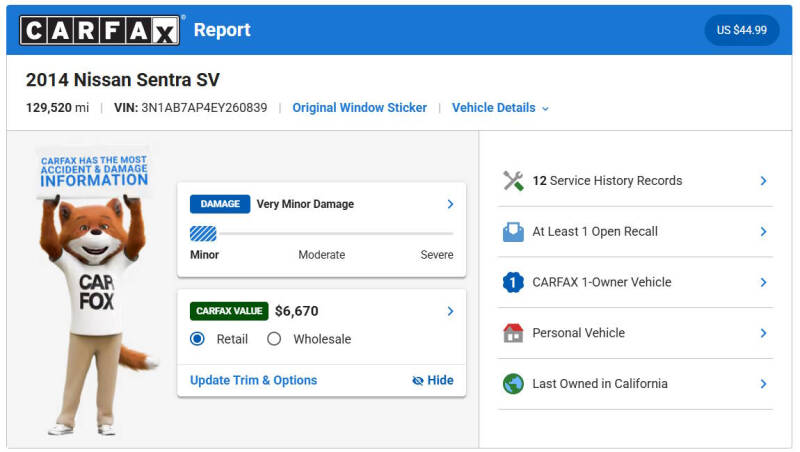
Task: Open the 12 Service History Records row
Action: [x=635, y=181]
